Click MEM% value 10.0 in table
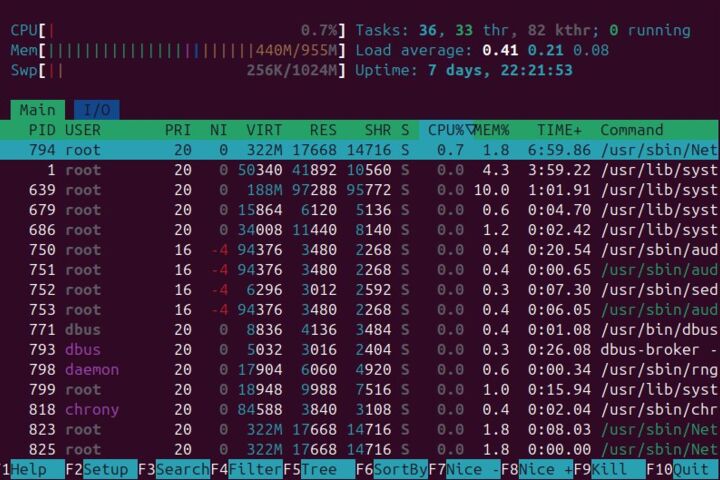Viewport: 720px width, 480px height. tap(491, 190)
